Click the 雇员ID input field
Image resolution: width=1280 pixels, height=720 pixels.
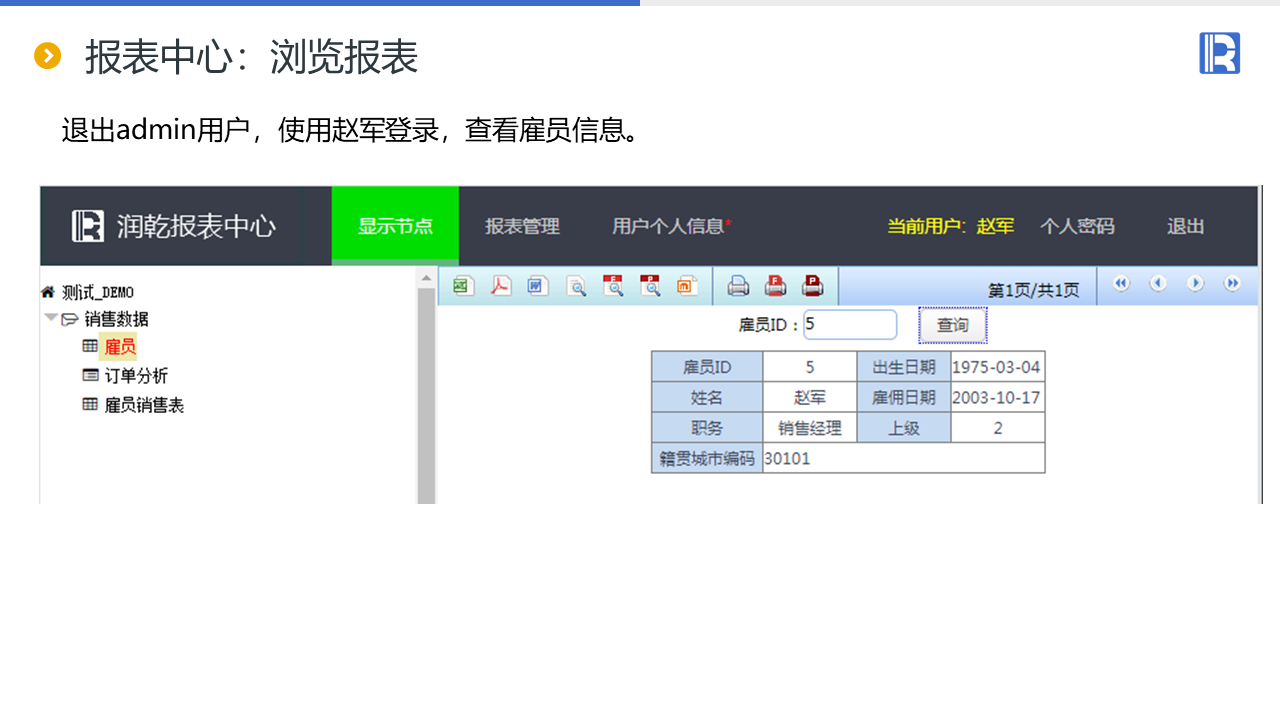(849, 325)
